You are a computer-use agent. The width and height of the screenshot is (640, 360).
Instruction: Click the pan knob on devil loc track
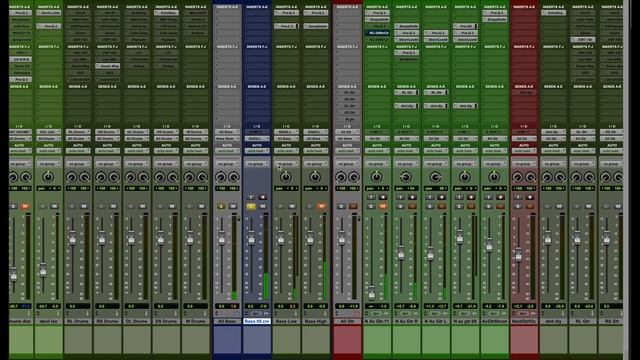click(x=49, y=177)
